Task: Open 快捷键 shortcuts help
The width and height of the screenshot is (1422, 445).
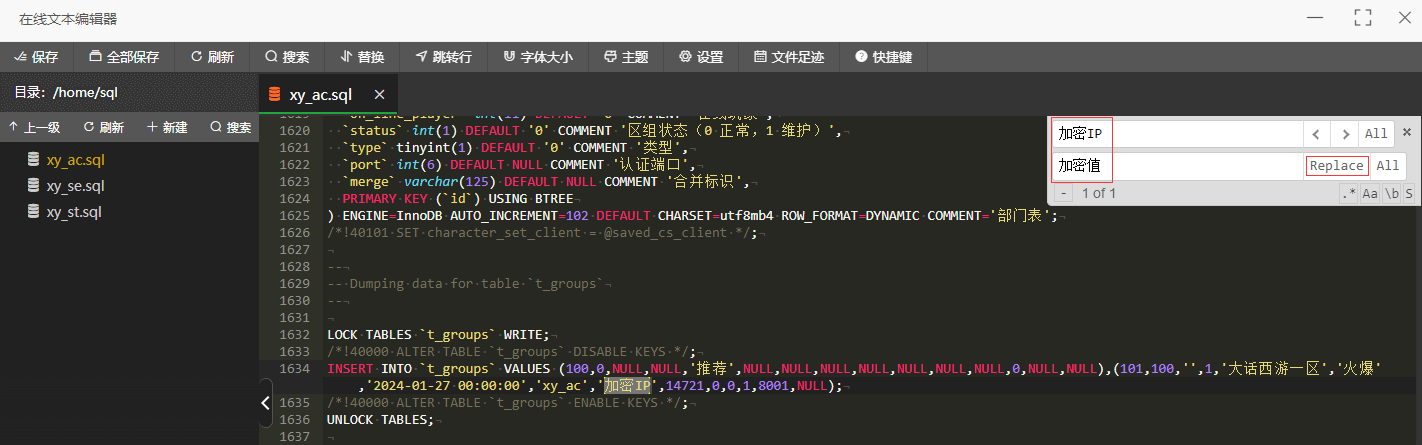Action: tap(883, 57)
